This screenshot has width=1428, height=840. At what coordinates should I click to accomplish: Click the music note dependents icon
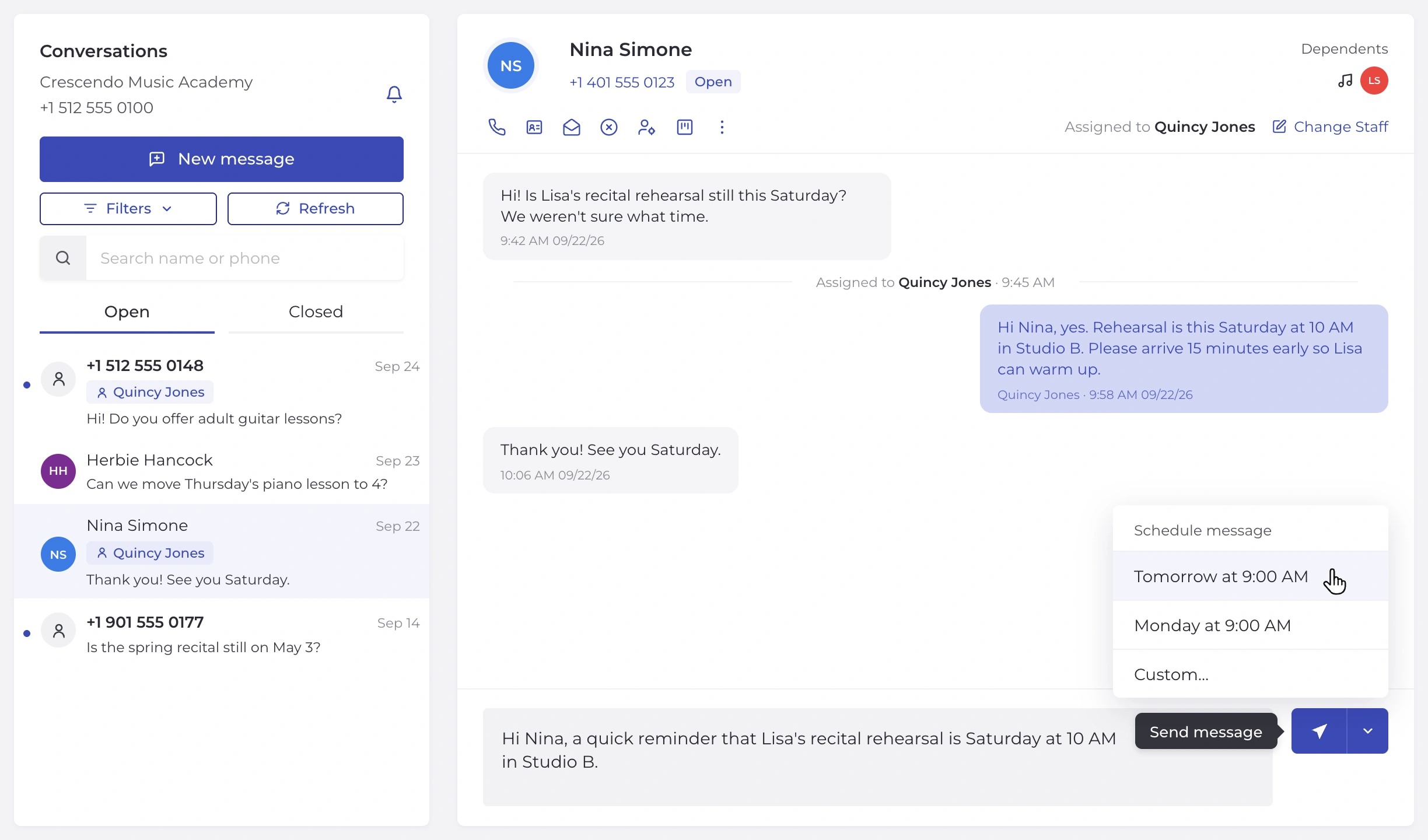[x=1345, y=80]
